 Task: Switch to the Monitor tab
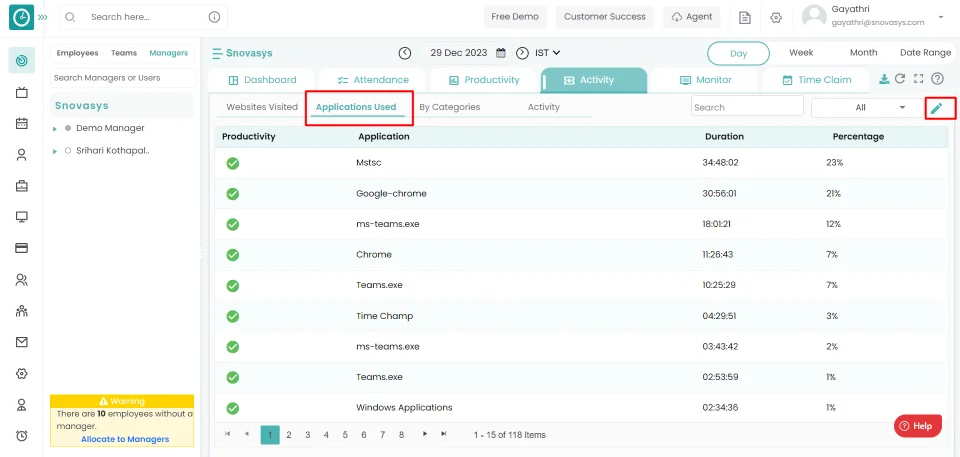[705, 80]
